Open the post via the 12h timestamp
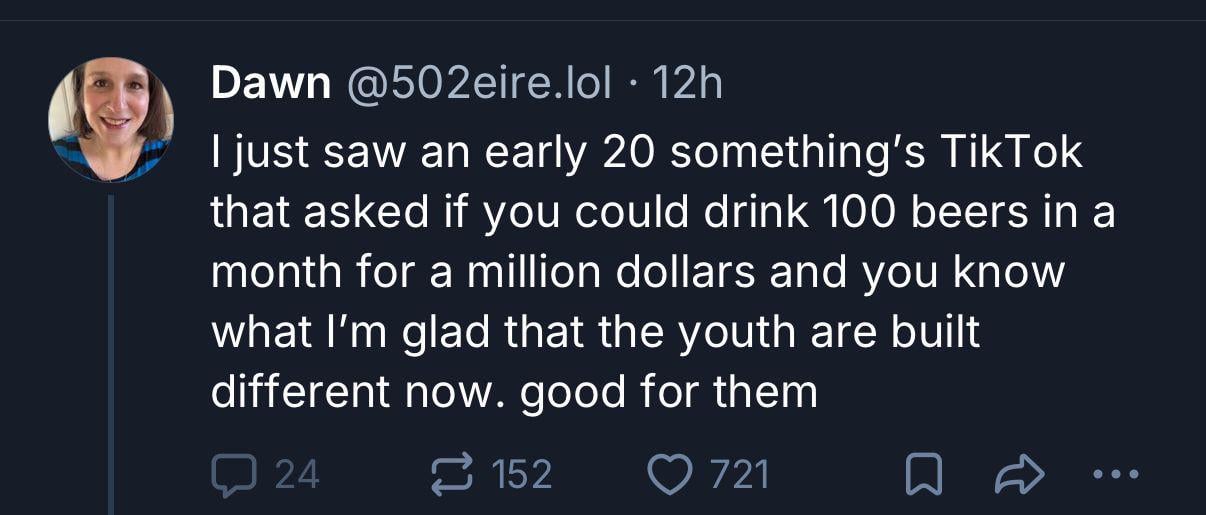1206x515 pixels. coord(686,84)
